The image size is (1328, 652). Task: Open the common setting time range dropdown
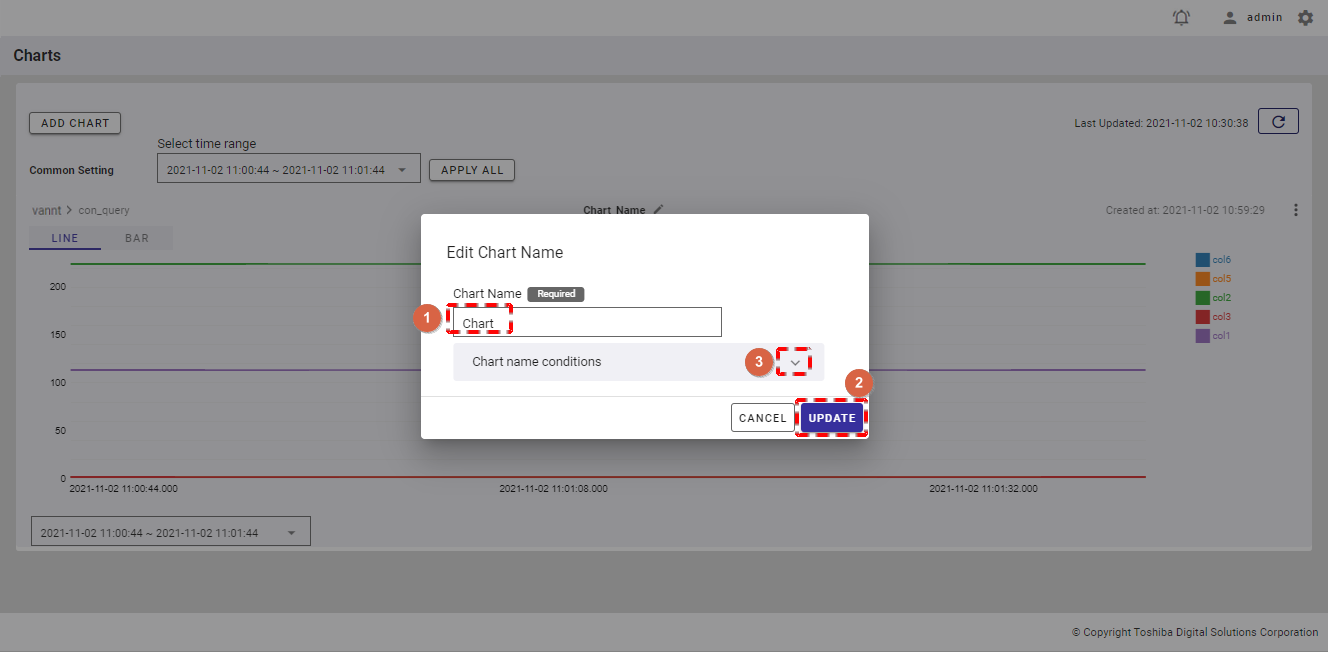click(x=288, y=170)
